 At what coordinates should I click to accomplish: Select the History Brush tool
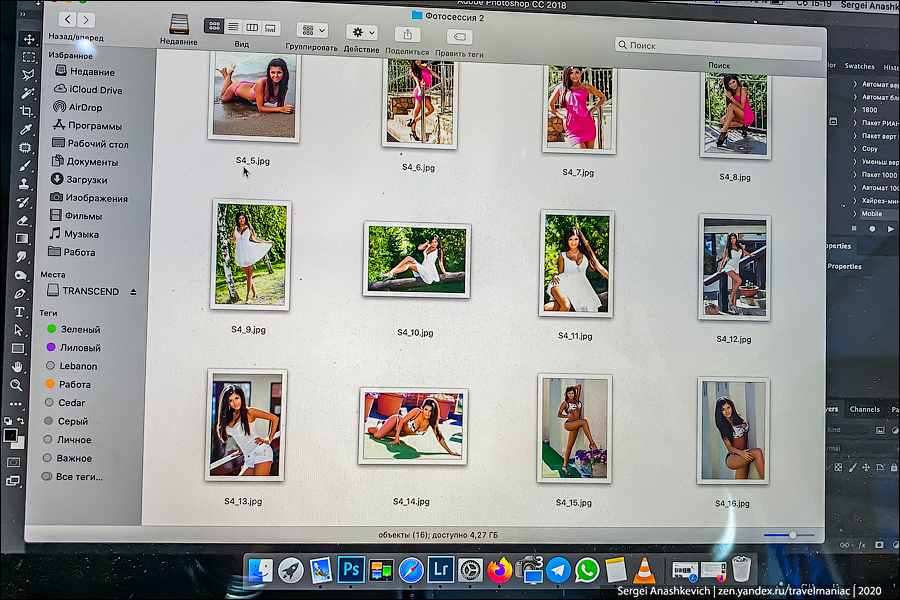24,202
